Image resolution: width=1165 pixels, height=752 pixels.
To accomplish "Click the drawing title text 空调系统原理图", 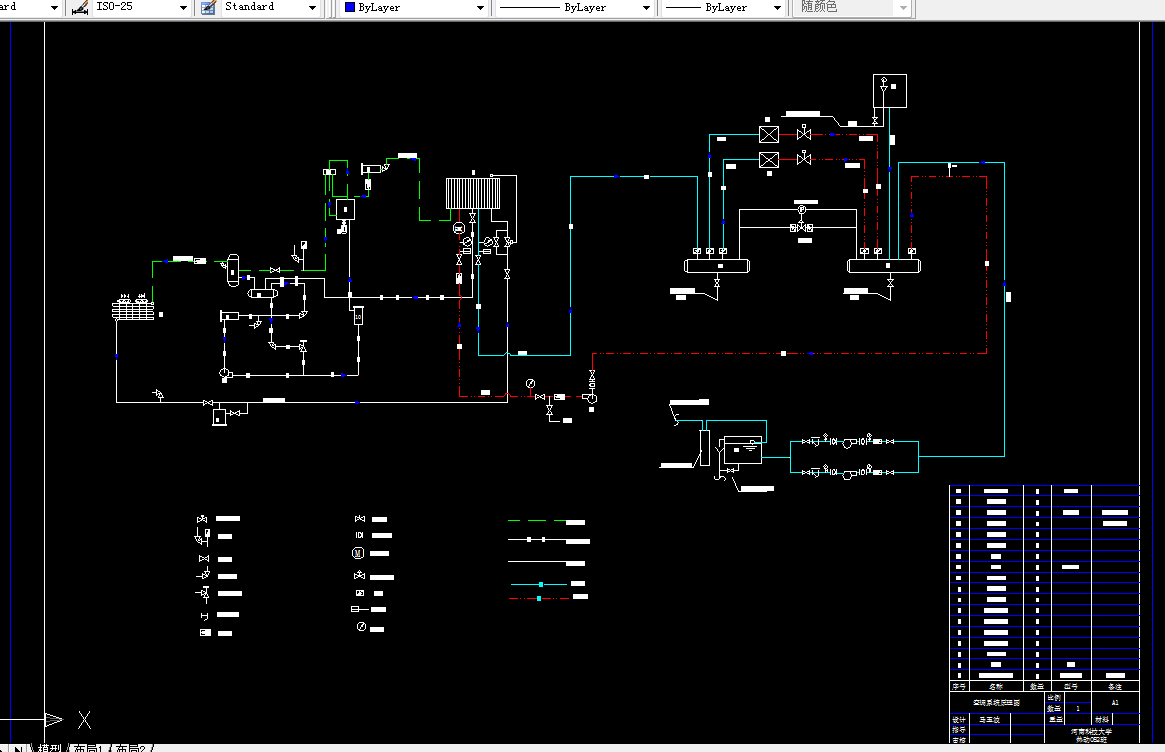I will [996, 702].
